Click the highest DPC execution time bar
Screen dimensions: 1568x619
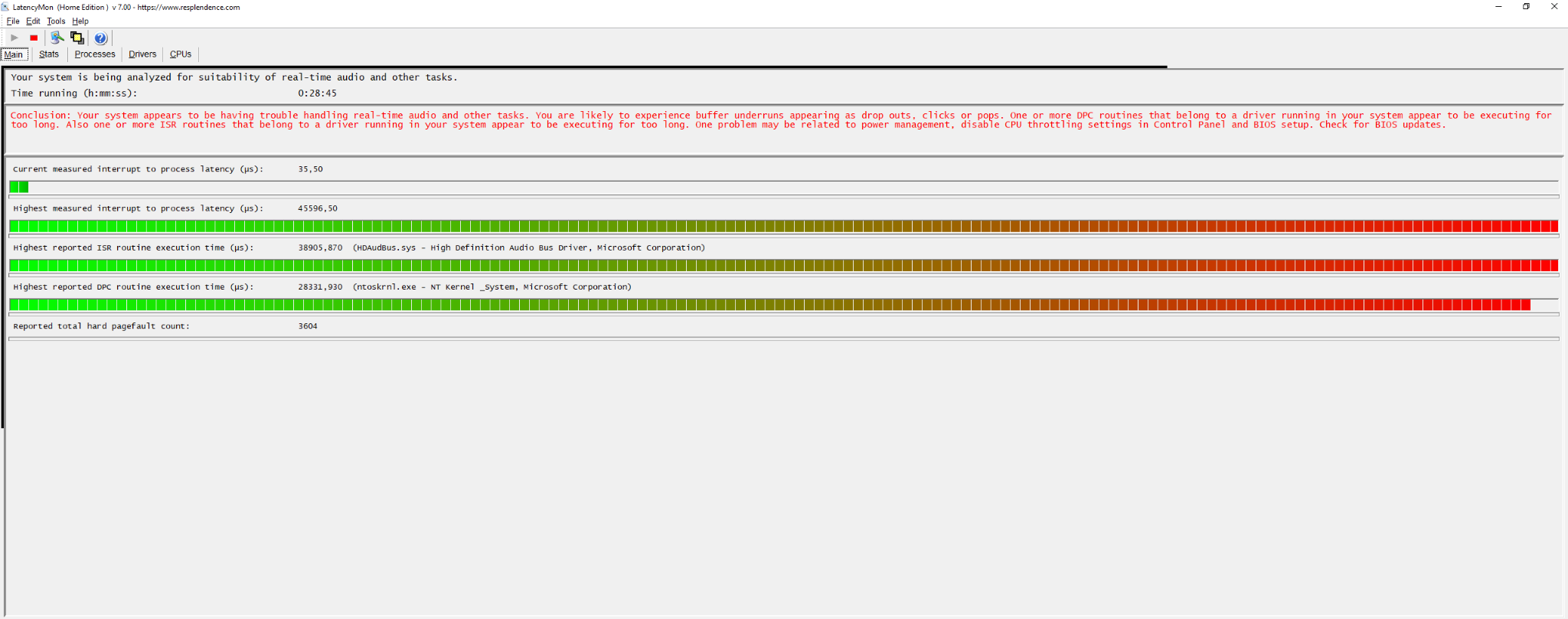784,305
